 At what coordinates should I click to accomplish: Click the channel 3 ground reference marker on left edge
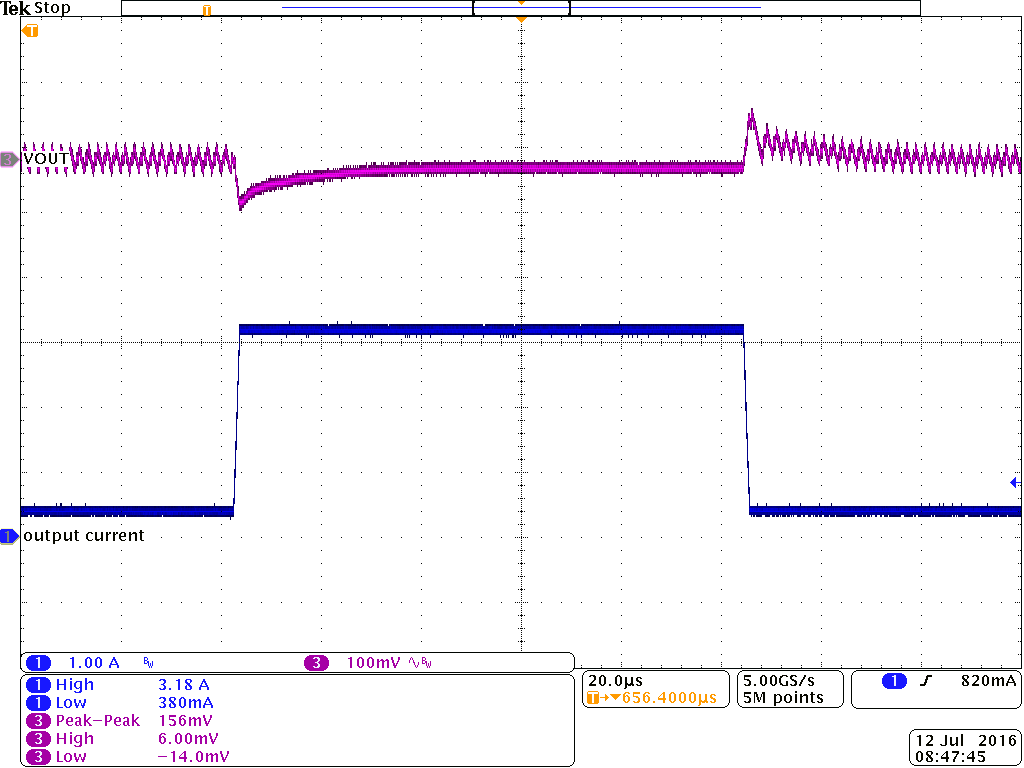tap(8, 158)
